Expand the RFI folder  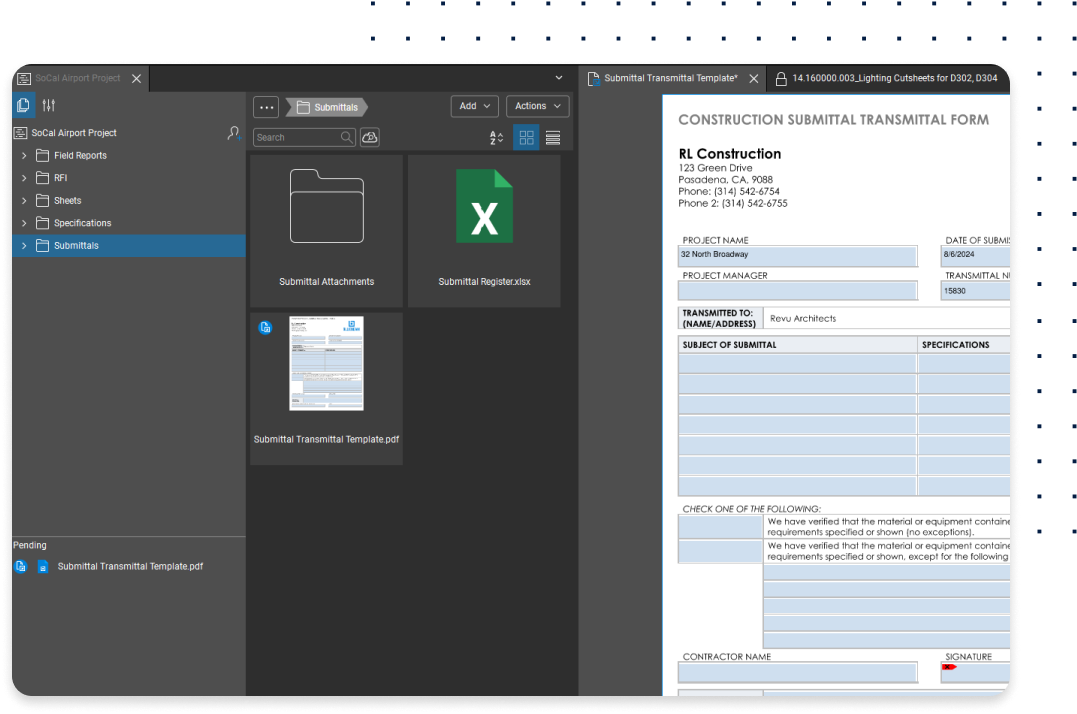point(24,178)
